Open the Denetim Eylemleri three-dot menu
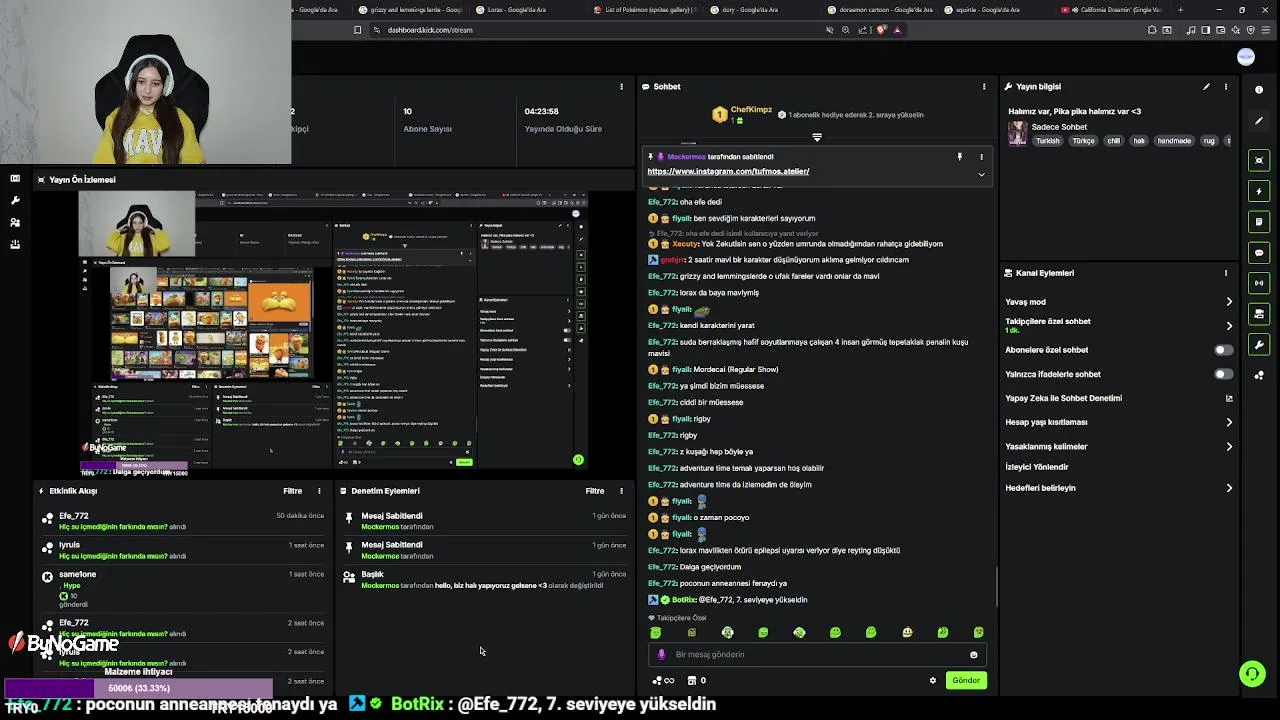The height and width of the screenshot is (720, 1280). [621, 491]
